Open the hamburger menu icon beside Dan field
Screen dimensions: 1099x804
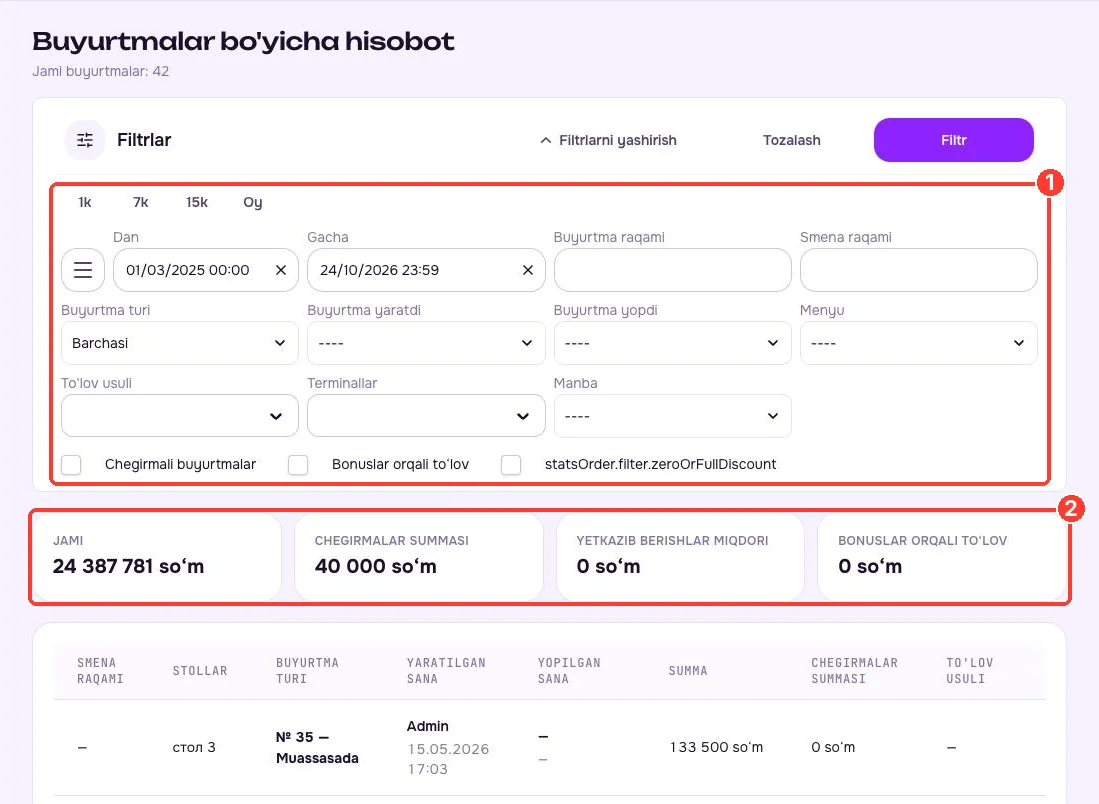coord(83,270)
